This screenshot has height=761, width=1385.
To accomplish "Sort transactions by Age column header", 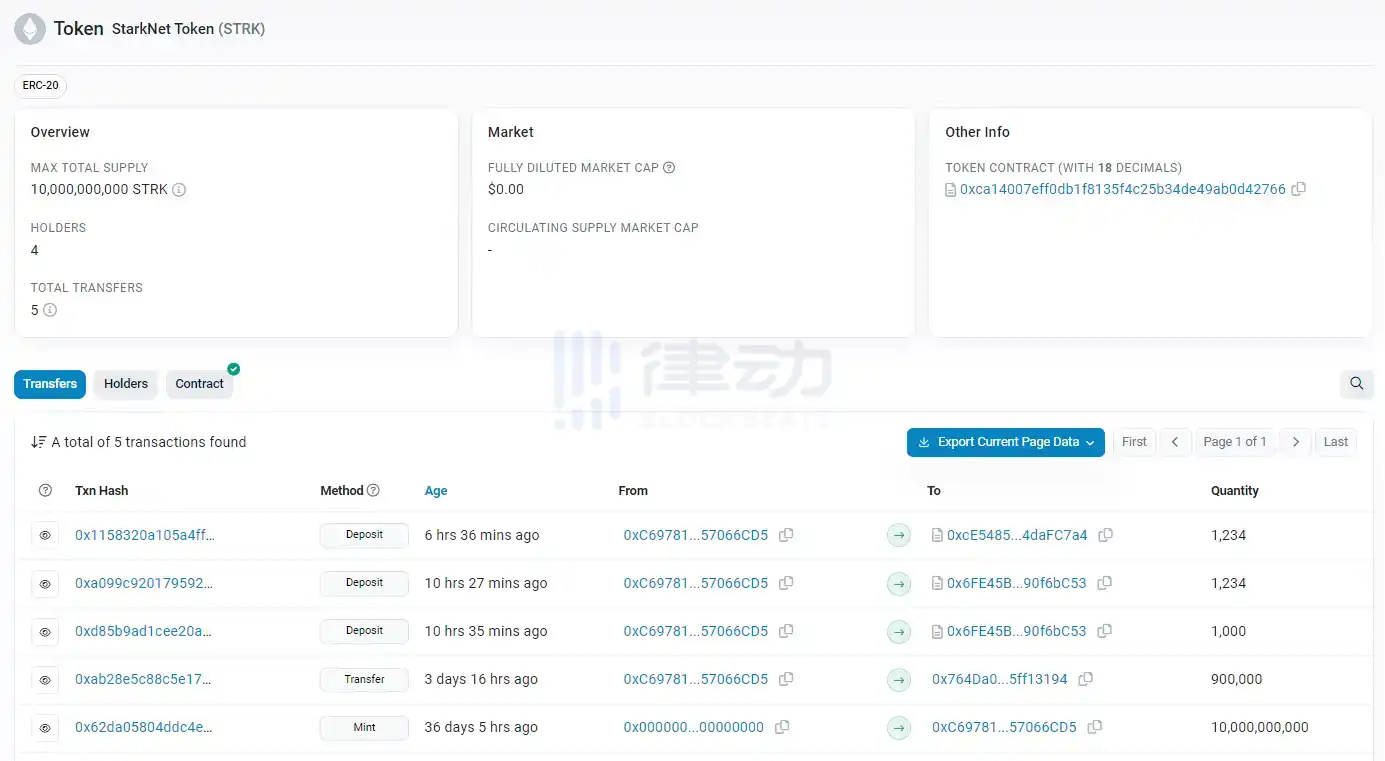I will tap(435, 491).
